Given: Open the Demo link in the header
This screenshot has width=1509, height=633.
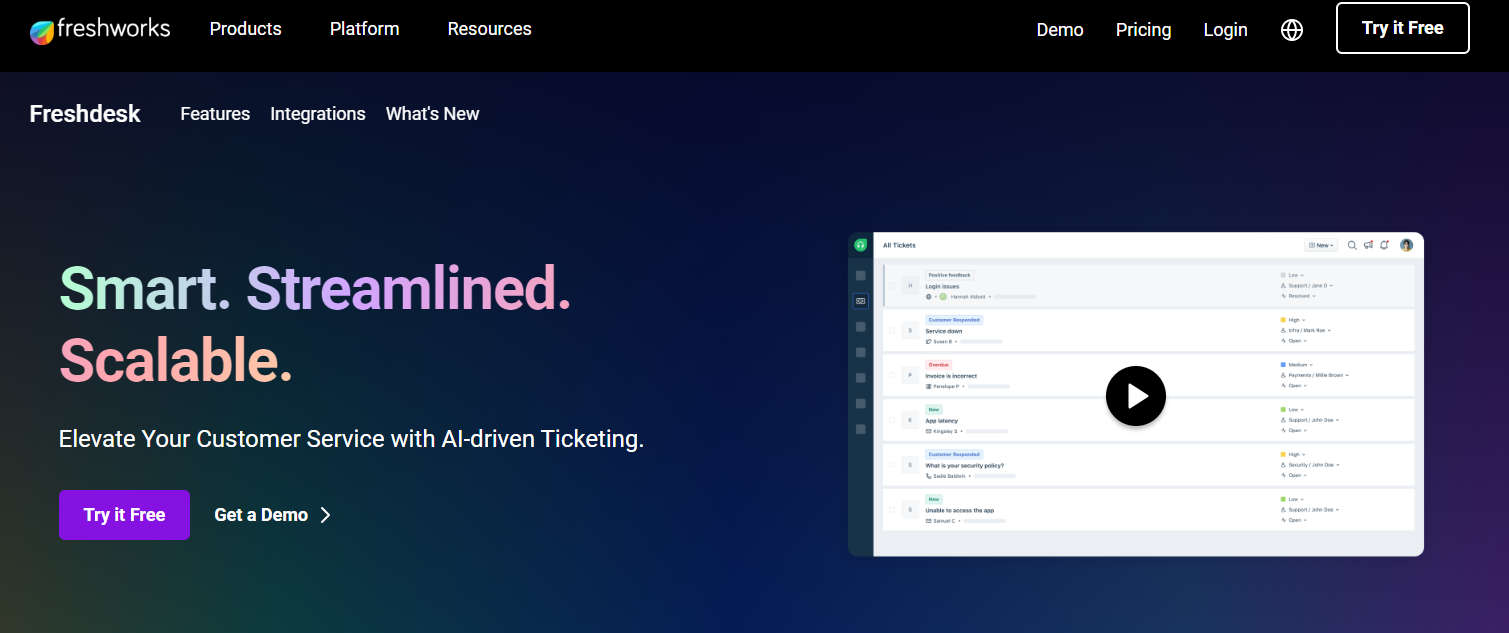Looking at the screenshot, I should [1060, 30].
